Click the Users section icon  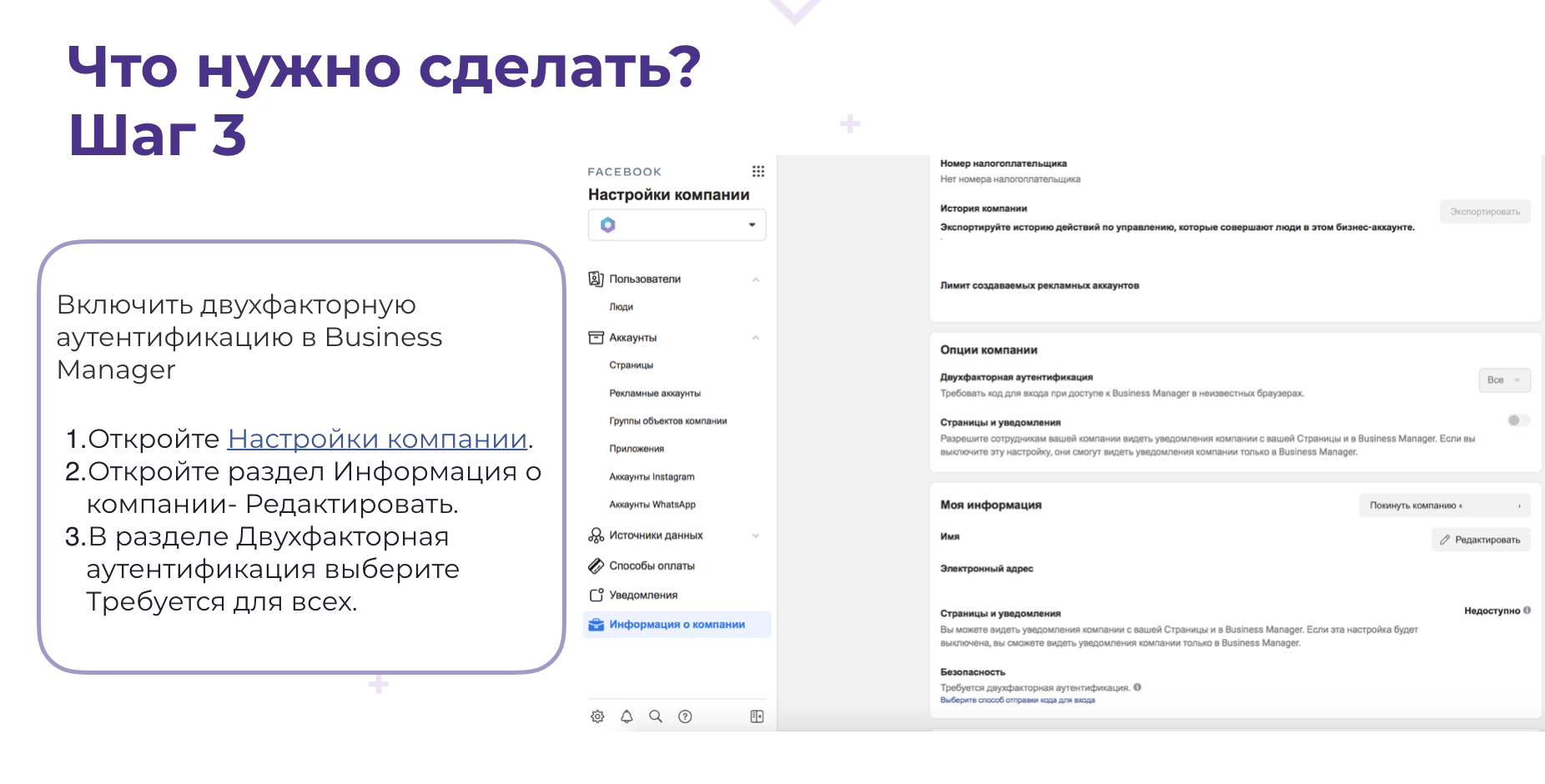click(596, 279)
